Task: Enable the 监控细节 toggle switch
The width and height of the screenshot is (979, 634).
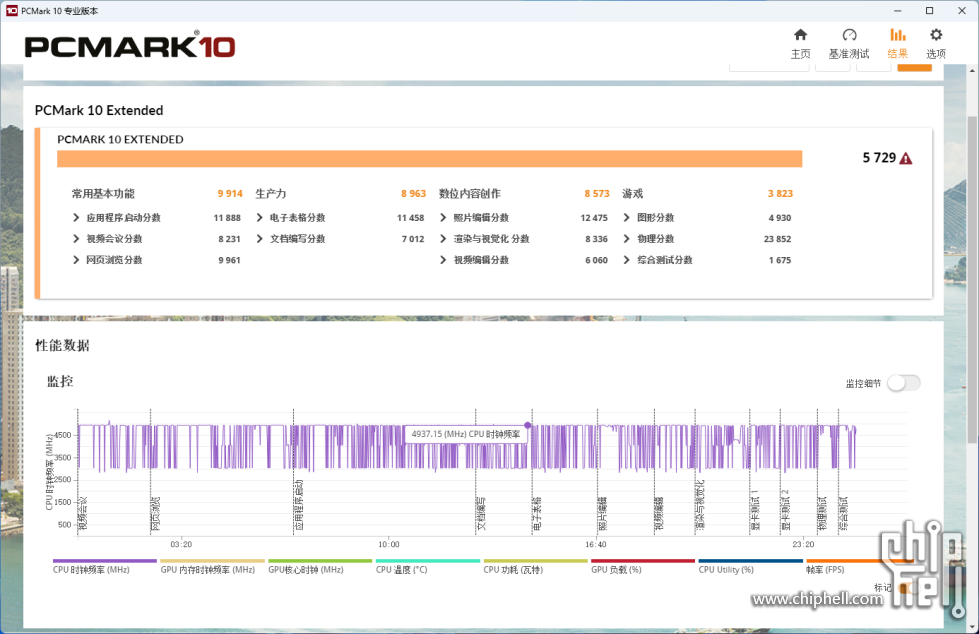Action: [x=903, y=383]
